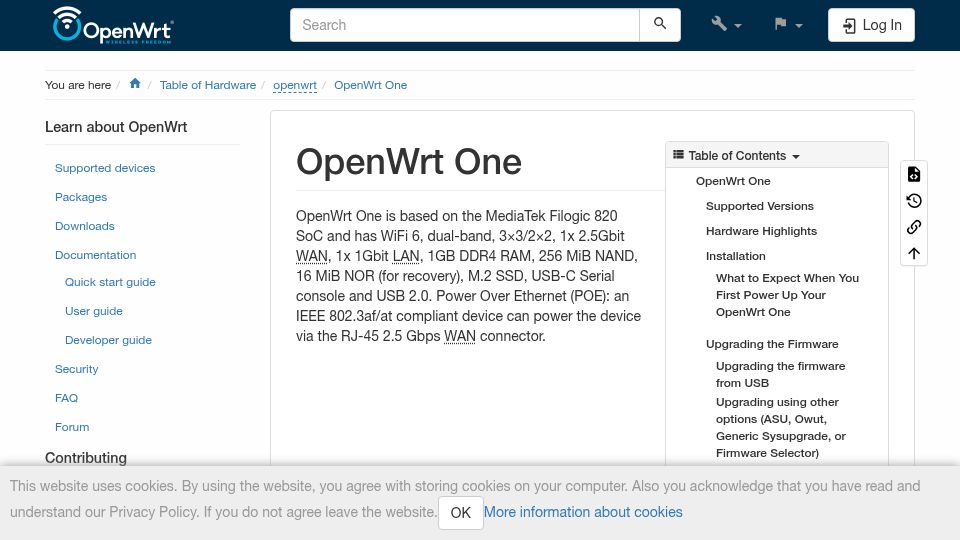Click the OpenWrt logo in the header
The image size is (960, 540).
[113, 25]
